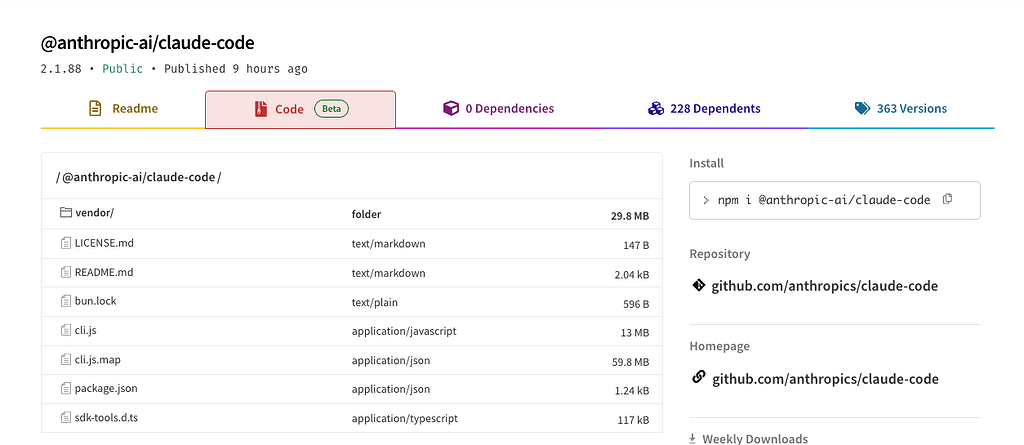This screenshot has height=445, width=1024.
Task: Click the /@anthropic-ai/claude-code/ path breadcrumb
Action: 138,176
